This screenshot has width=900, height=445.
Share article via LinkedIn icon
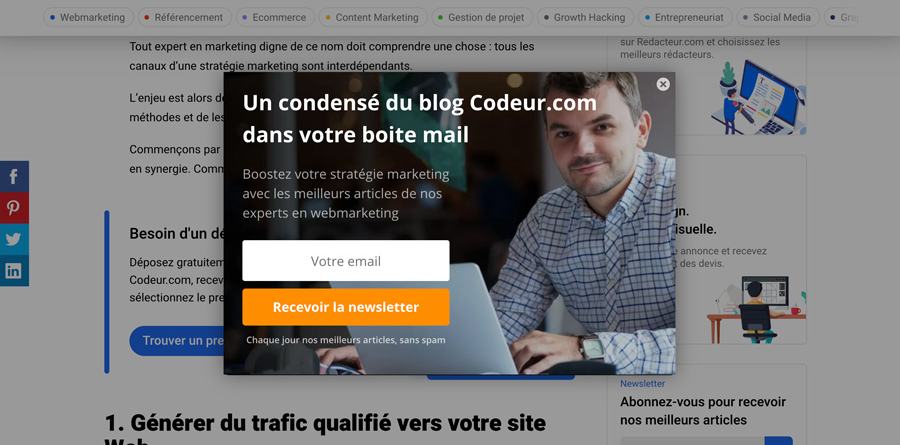14,270
